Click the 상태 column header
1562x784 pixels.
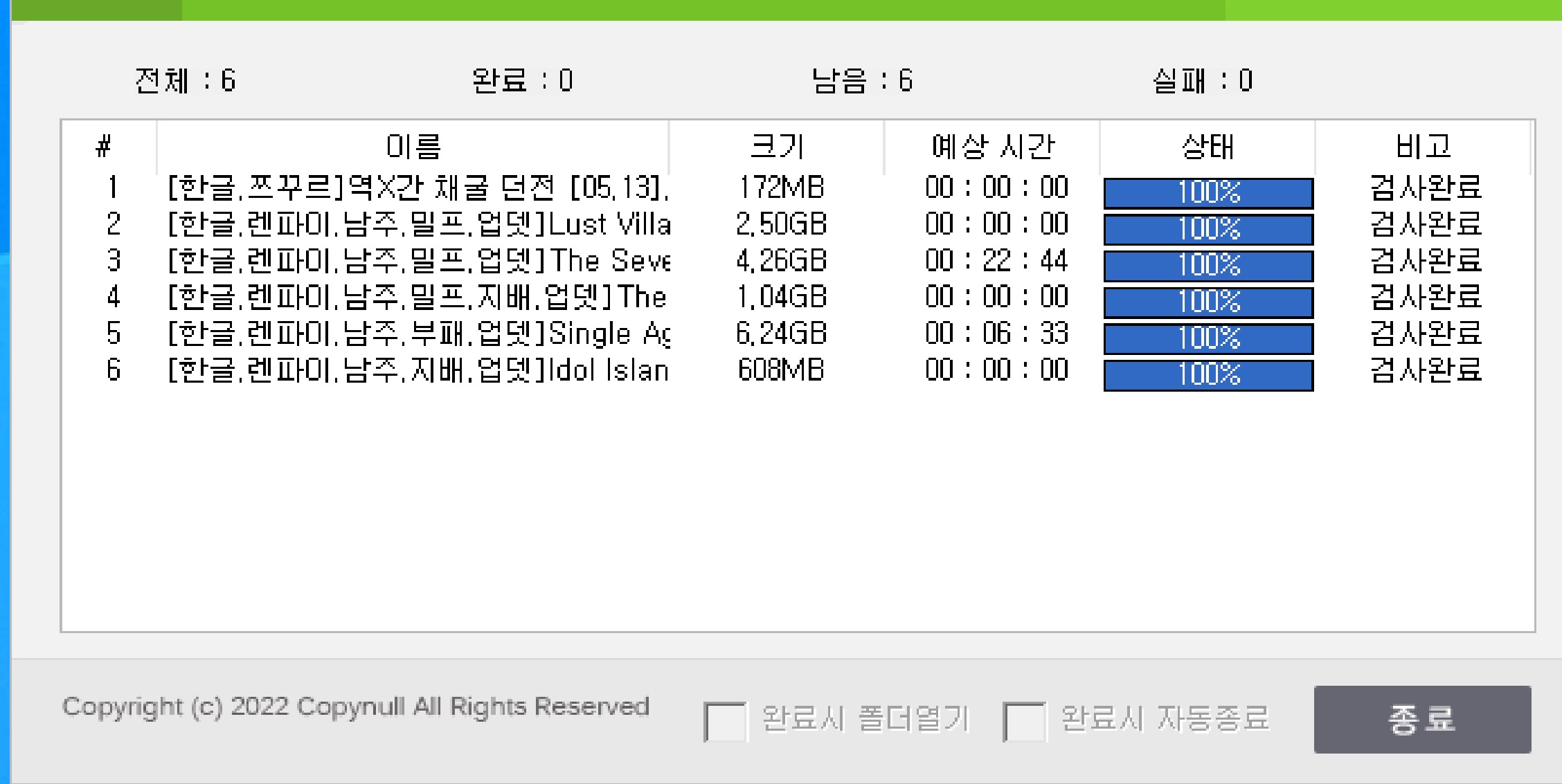pyautogui.click(x=1208, y=147)
